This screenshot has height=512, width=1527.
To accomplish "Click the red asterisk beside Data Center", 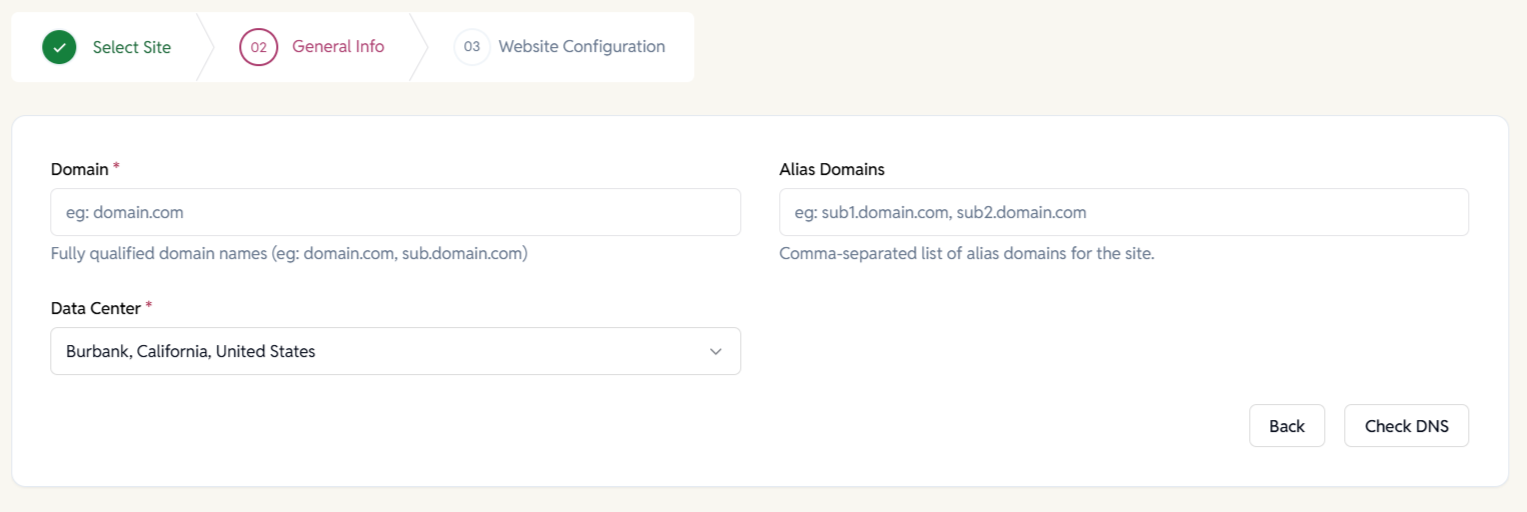I will [149, 307].
